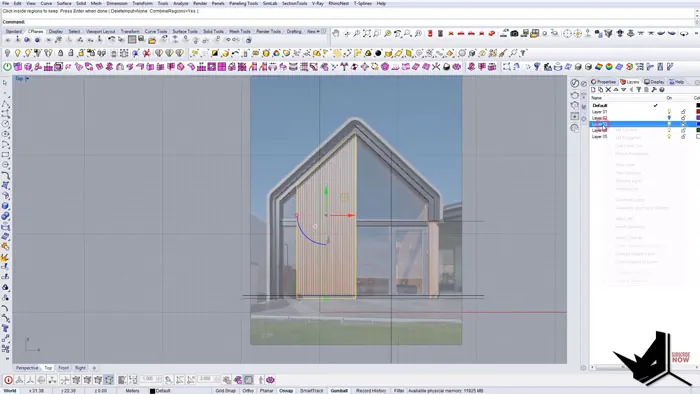700x394 pixels.
Task: Click the crosshair target icon in top-right toolbar
Action: click(567, 33)
